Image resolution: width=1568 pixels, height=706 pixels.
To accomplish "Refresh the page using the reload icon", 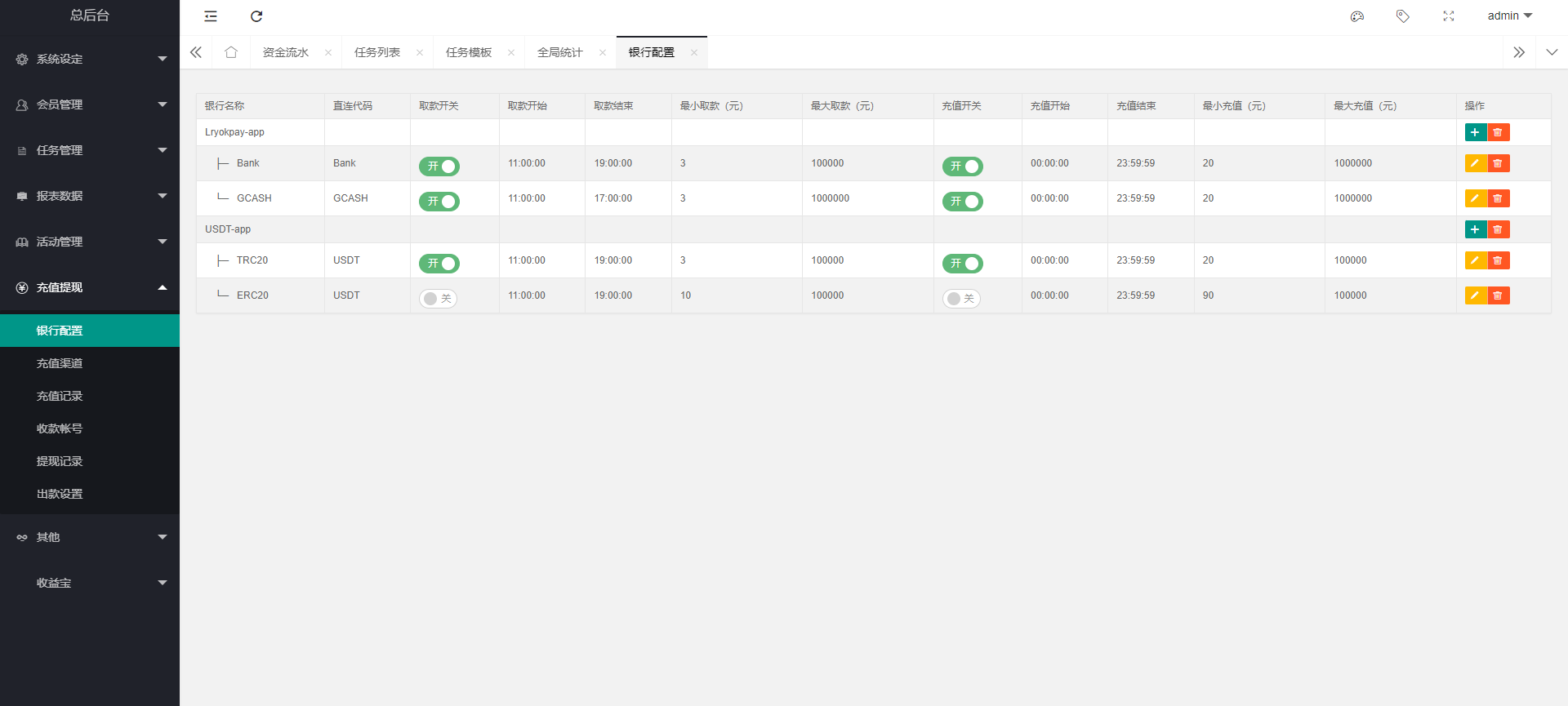I will [256, 16].
